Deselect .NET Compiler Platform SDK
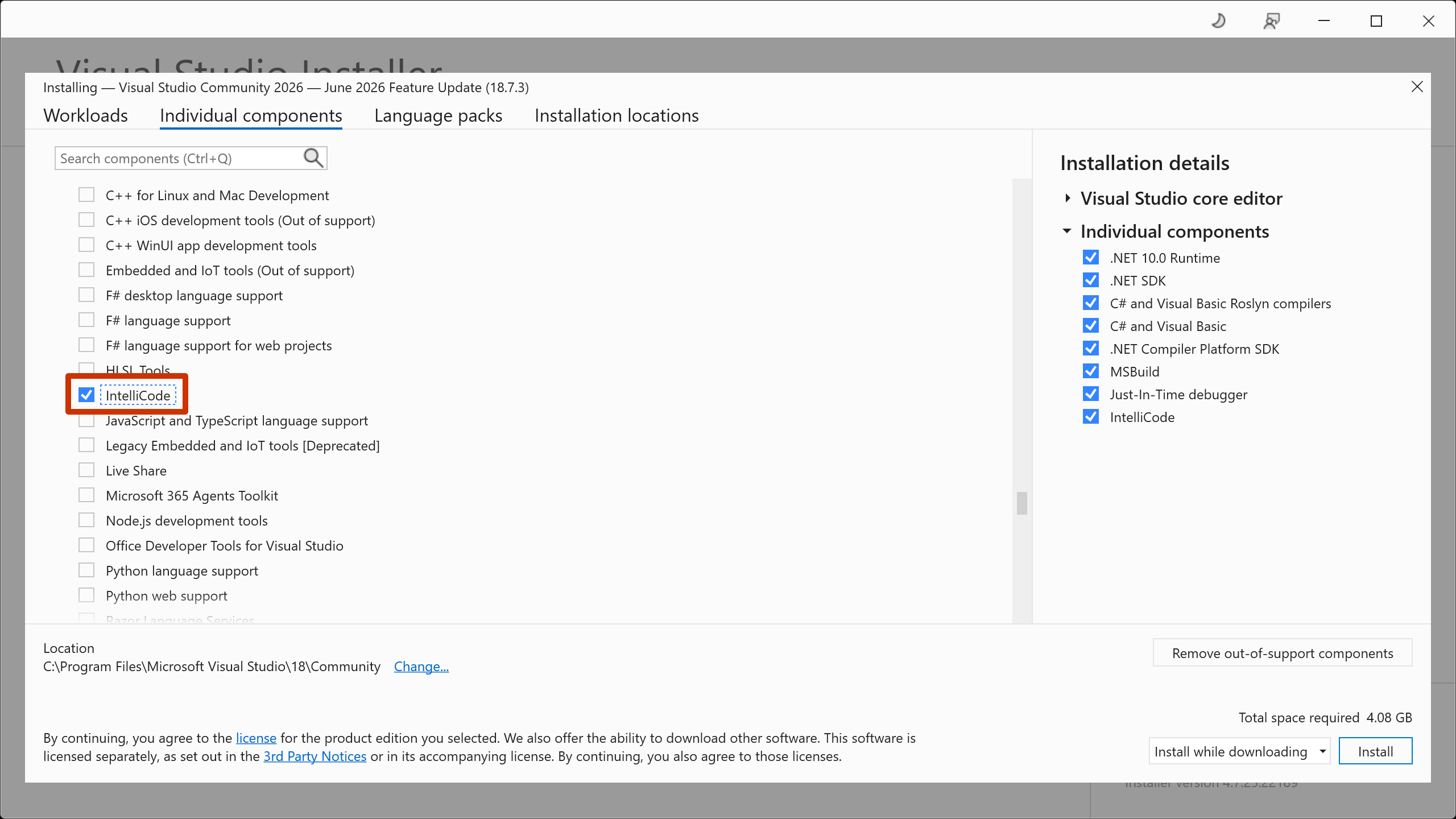The height and width of the screenshot is (819, 1456). coord(1091,349)
